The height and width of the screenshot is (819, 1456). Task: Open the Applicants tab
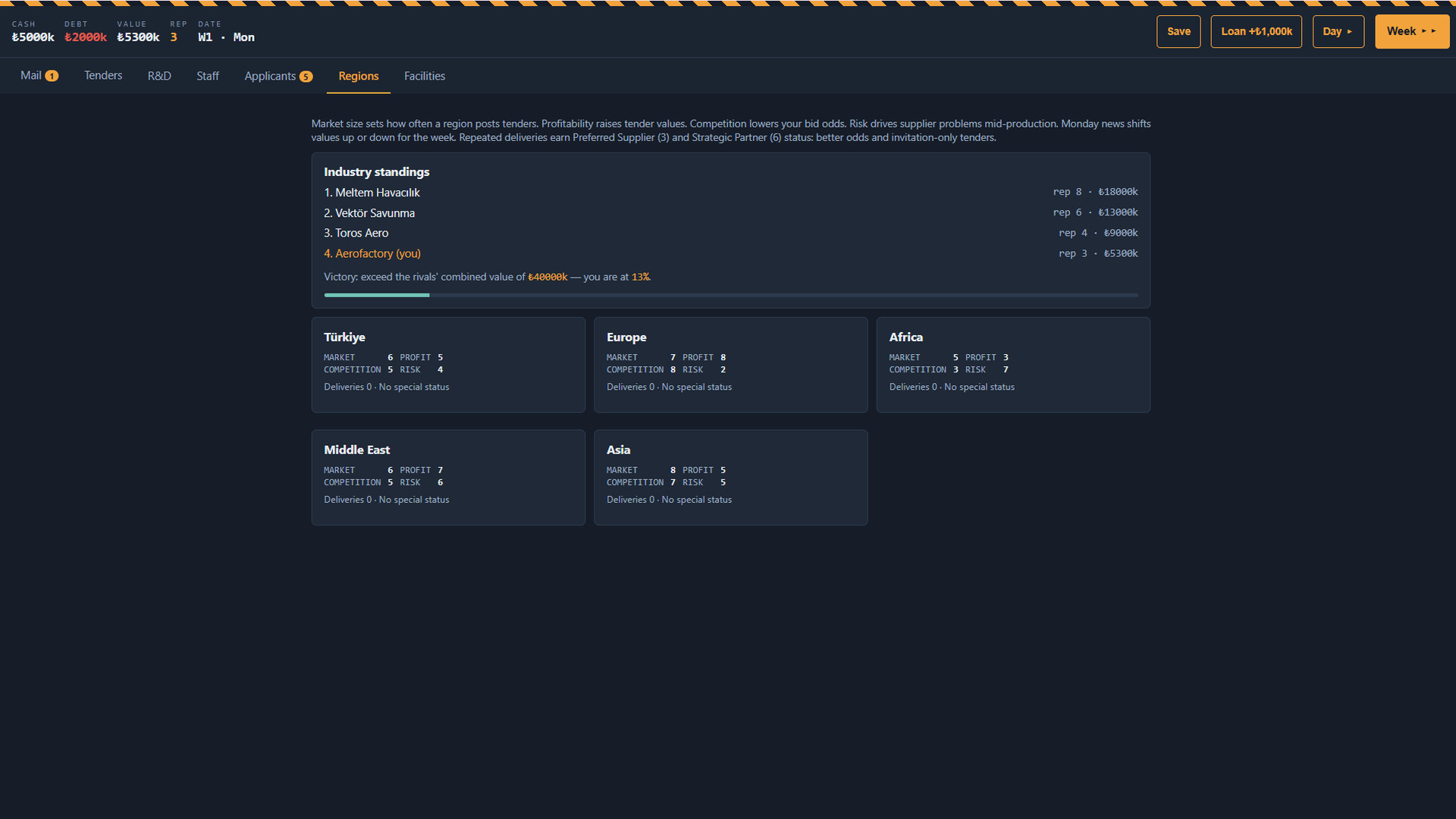click(278, 76)
